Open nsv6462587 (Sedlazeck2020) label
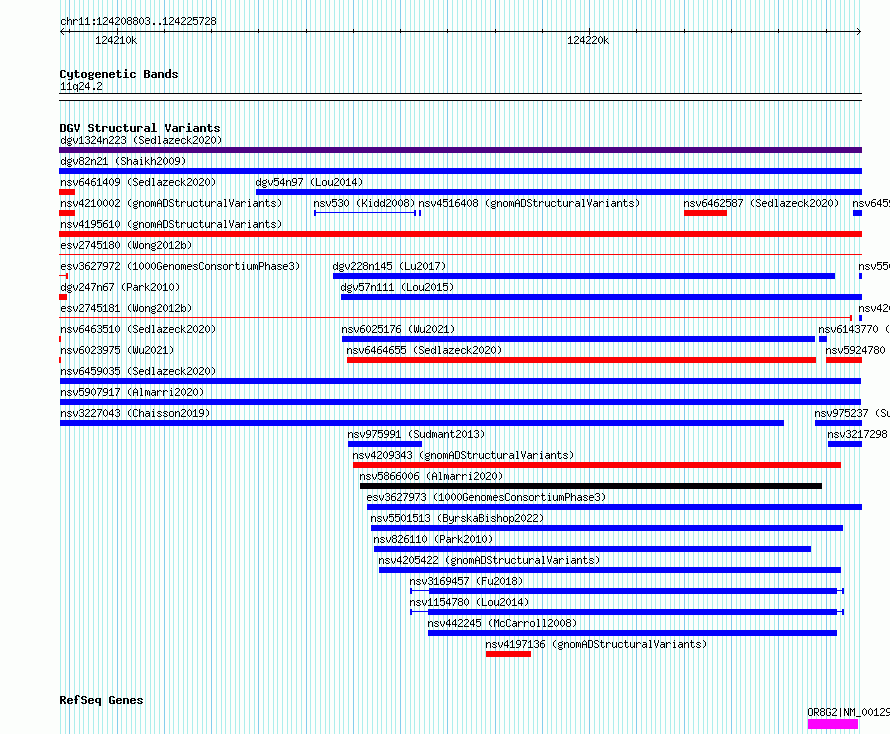890x734 pixels. point(761,203)
